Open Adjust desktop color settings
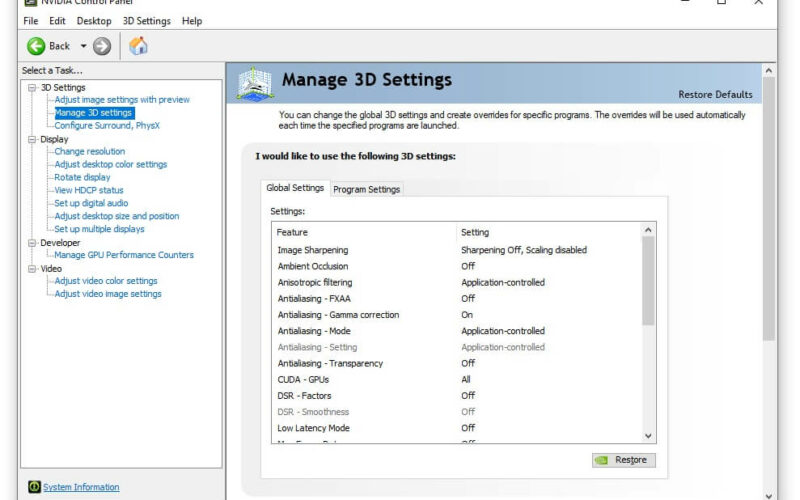Image resolution: width=800 pixels, height=500 pixels. point(111,164)
